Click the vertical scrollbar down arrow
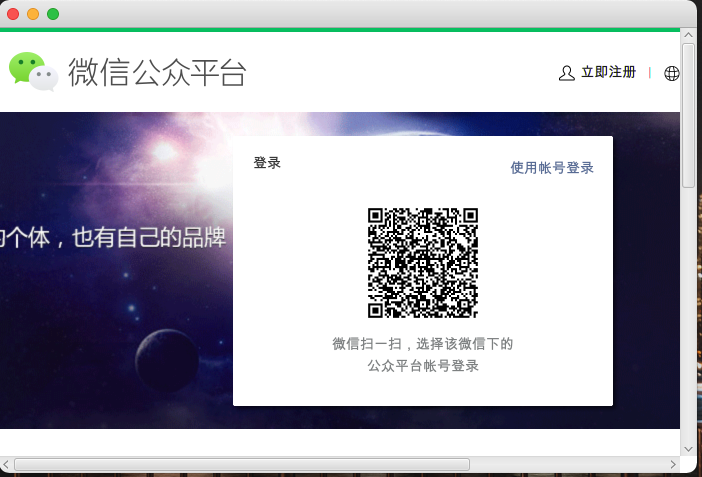The height and width of the screenshot is (477, 702). click(x=688, y=449)
